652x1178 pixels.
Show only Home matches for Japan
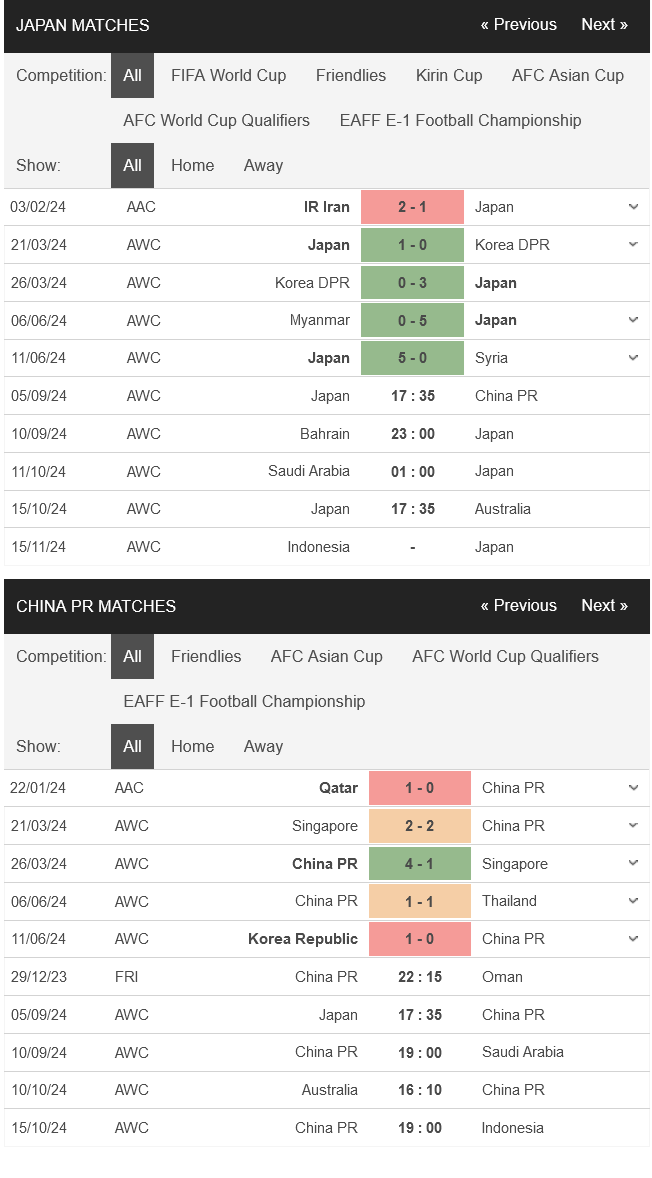pyautogui.click(x=192, y=166)
